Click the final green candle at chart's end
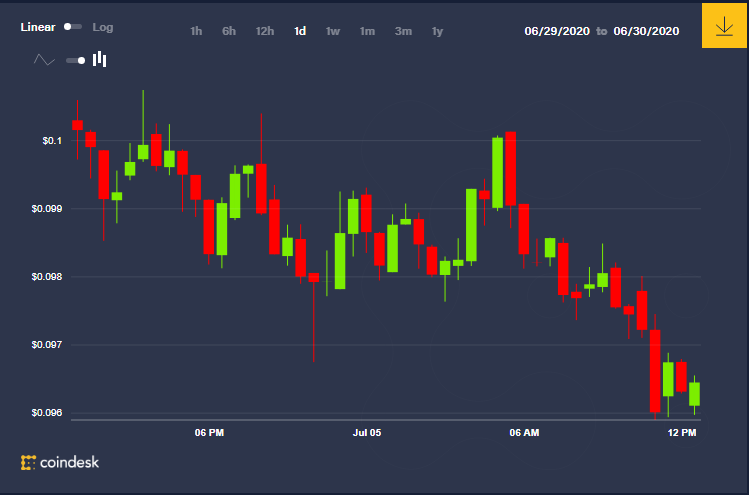The image size is (749, 495). coord(695,394)
